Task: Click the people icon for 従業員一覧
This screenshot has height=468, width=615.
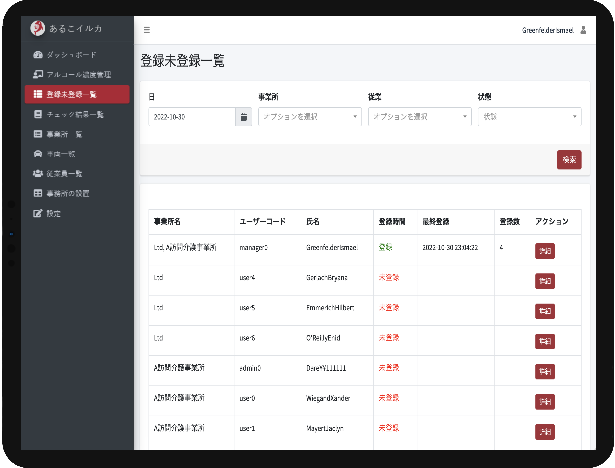Action: pos(38,173)
